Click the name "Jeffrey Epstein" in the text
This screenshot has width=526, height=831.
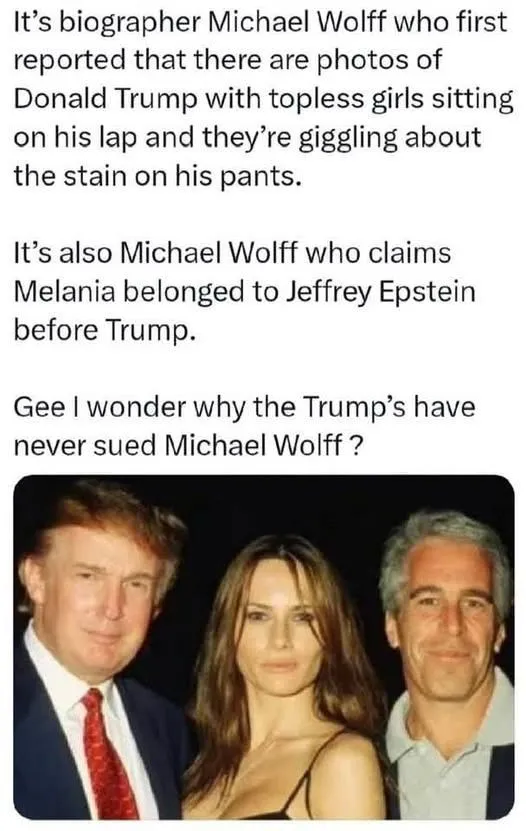point(380,292)
